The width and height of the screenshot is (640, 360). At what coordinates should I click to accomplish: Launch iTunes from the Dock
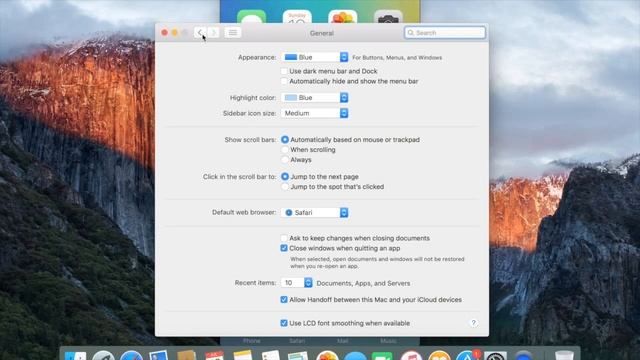411,355
